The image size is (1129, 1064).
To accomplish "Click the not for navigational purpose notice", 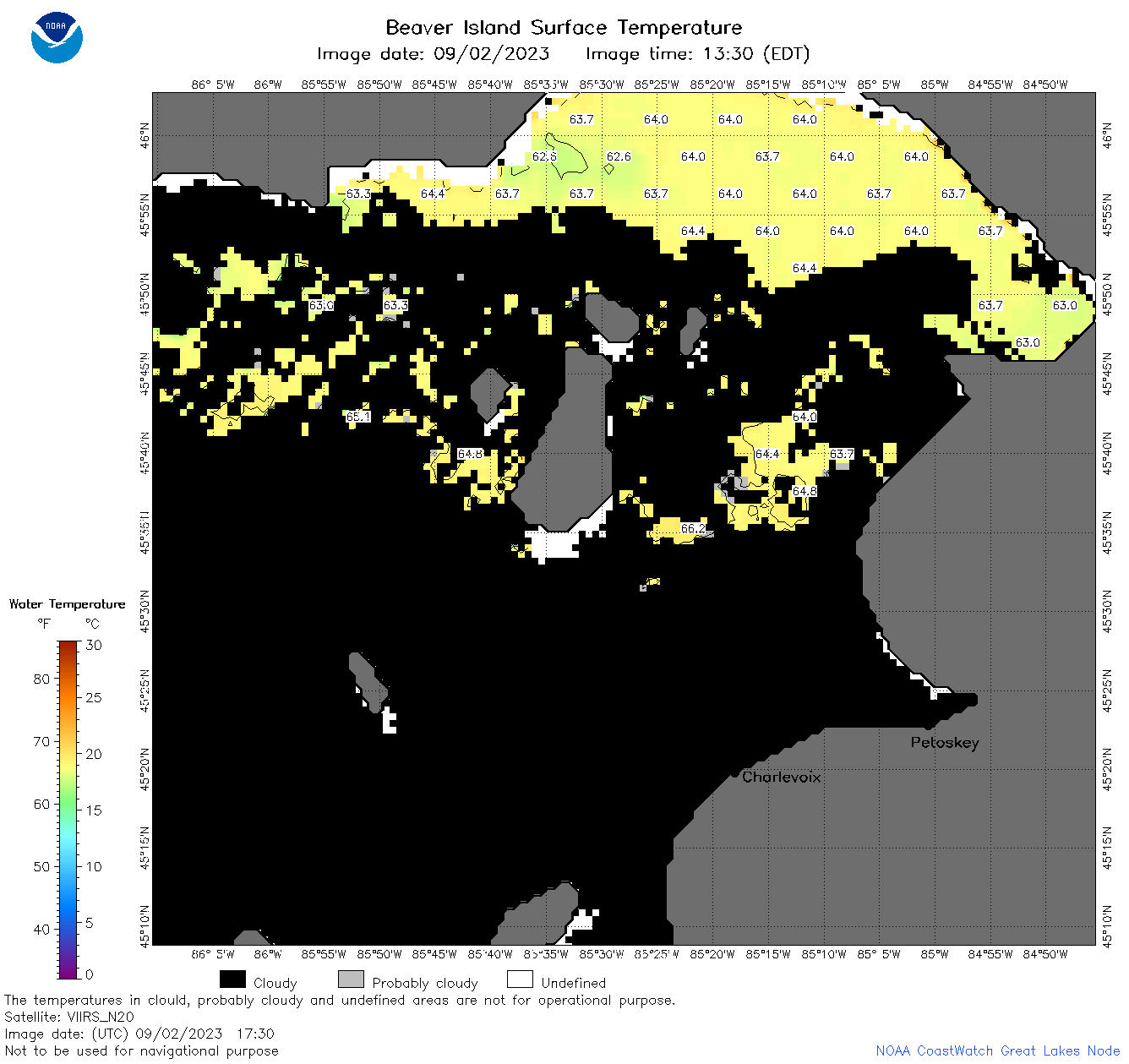I will coord(141,1050).
